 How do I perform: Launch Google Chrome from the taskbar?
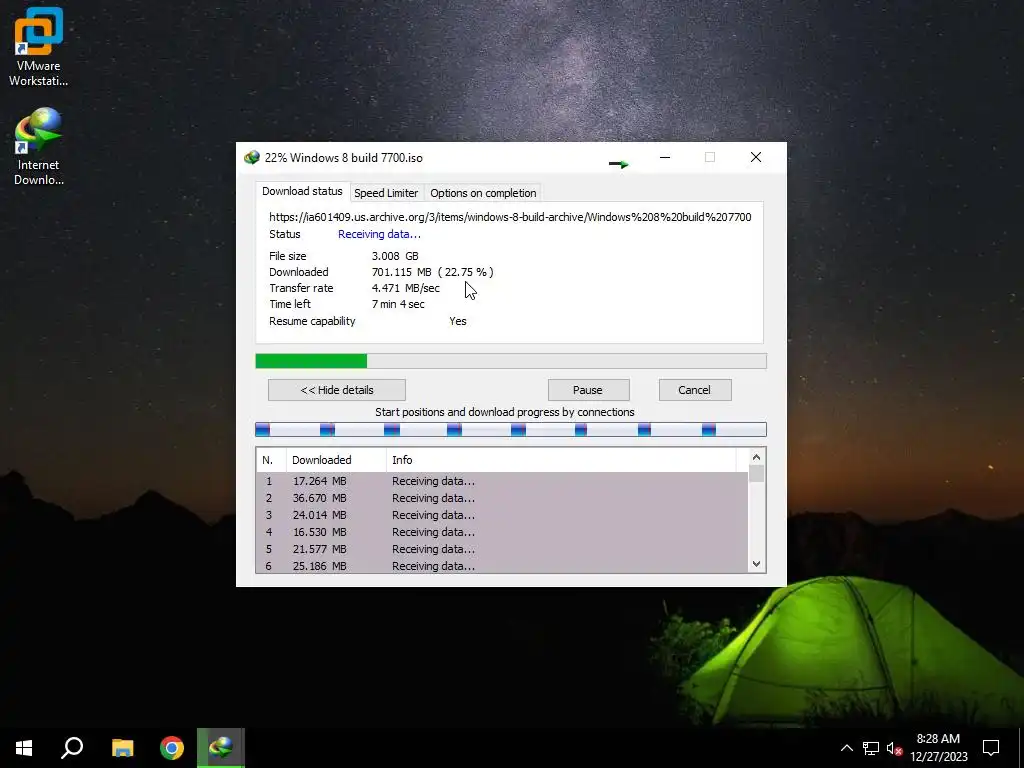tap(172, 748)
